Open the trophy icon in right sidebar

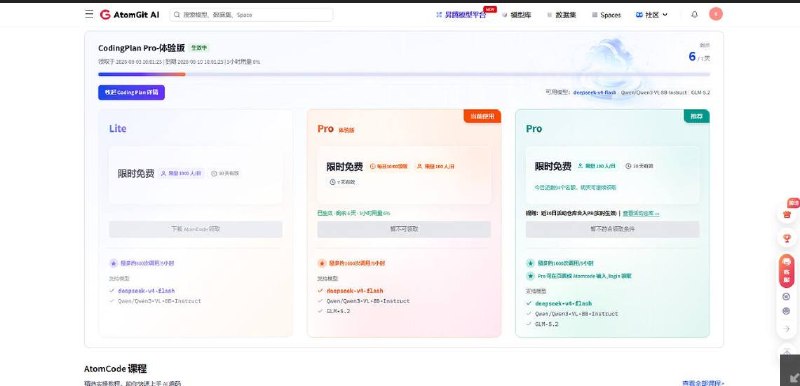tap(786, 238)
